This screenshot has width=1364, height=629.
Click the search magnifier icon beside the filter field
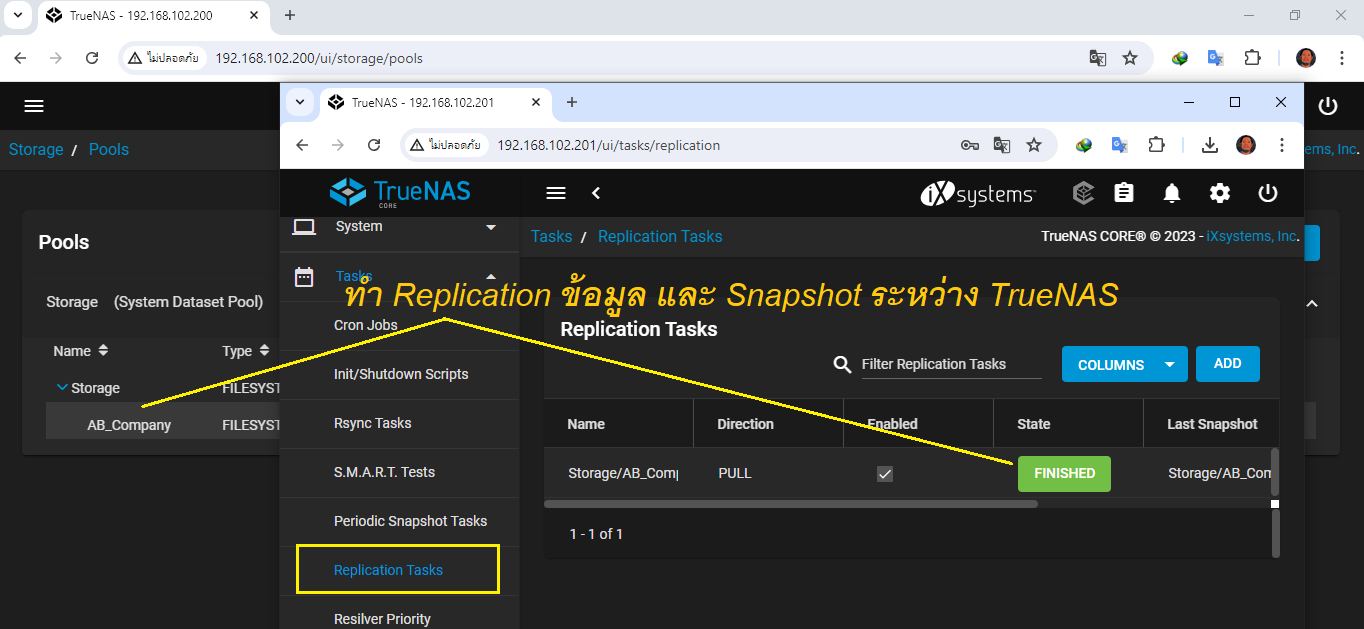[842, 364]
